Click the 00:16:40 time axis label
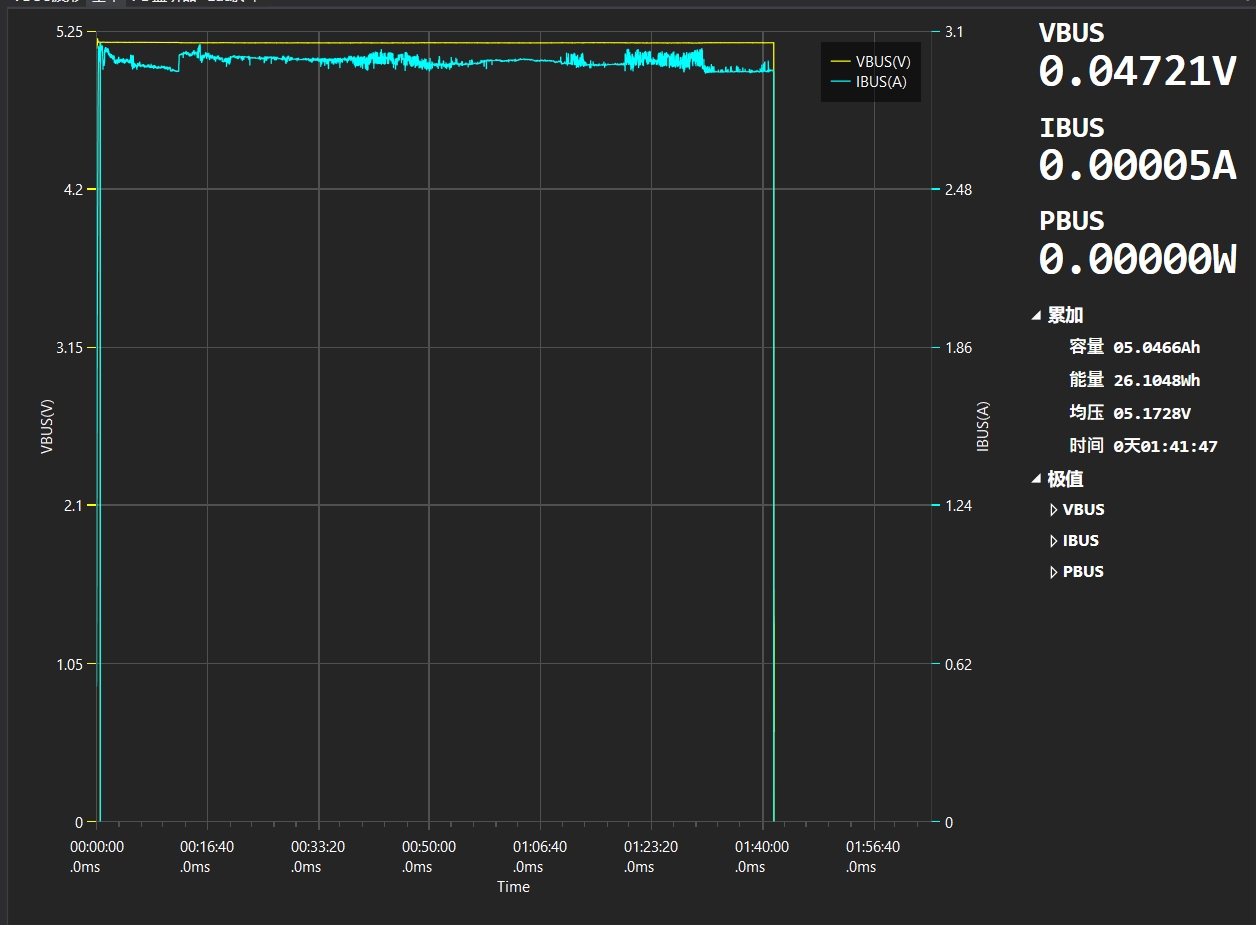This screenshot has height=925, width=1256. 207,847
